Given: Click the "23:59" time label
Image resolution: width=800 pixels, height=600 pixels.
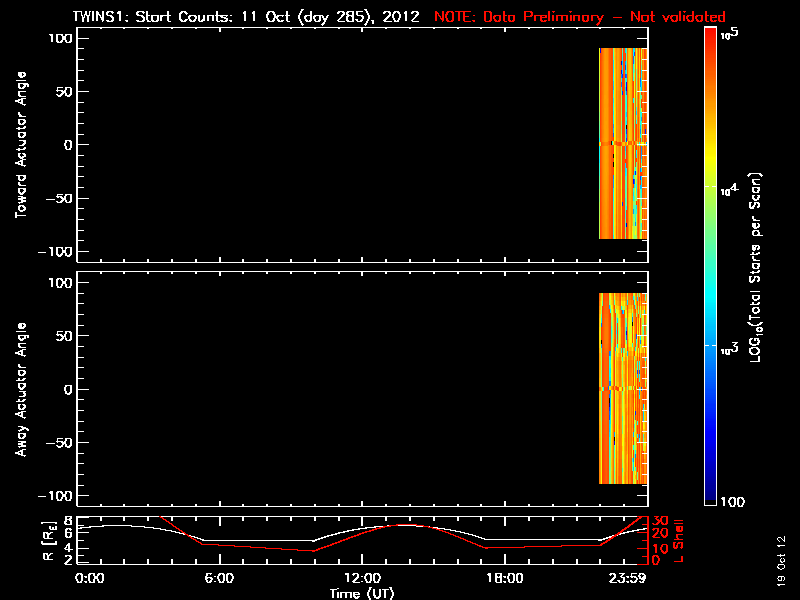Looking at the screenshot, I should [x=627, y=578].
